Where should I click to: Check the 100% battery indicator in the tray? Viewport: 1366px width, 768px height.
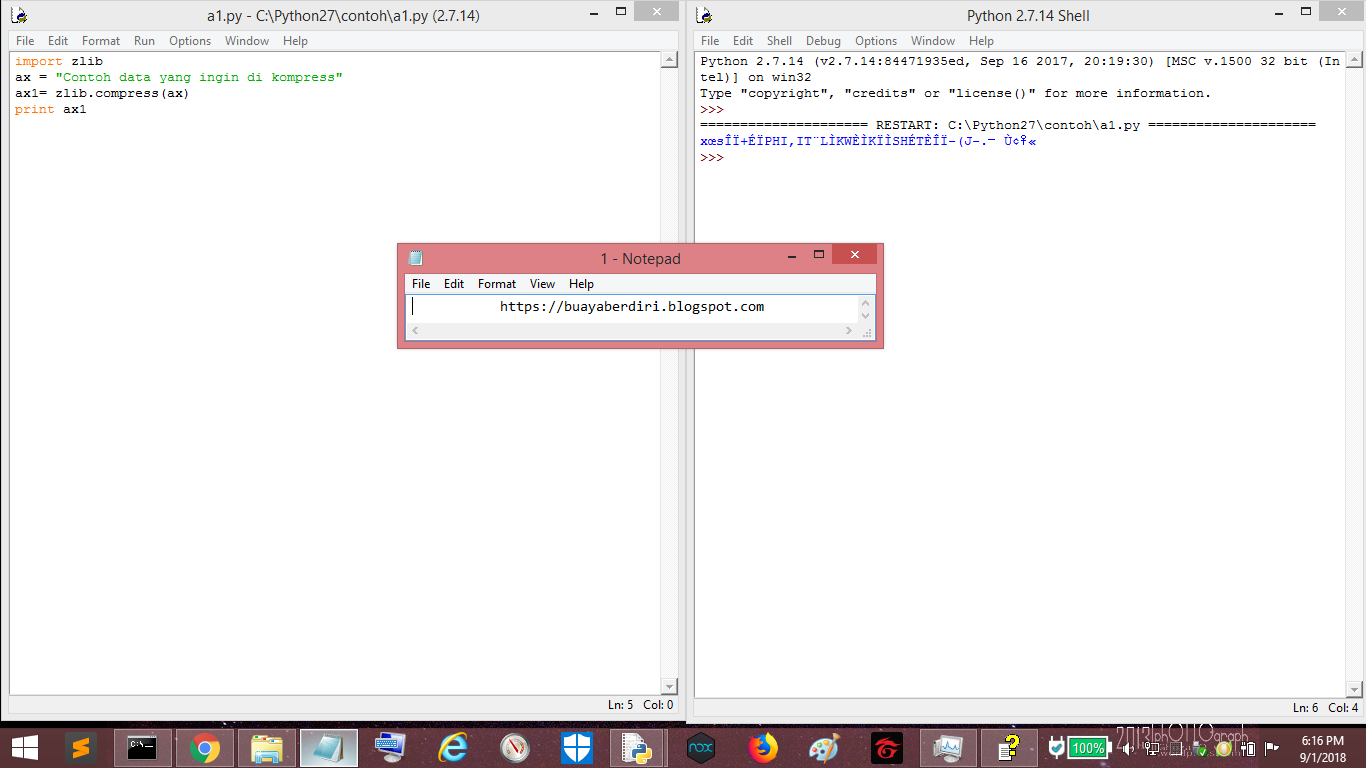[1088, 748]
